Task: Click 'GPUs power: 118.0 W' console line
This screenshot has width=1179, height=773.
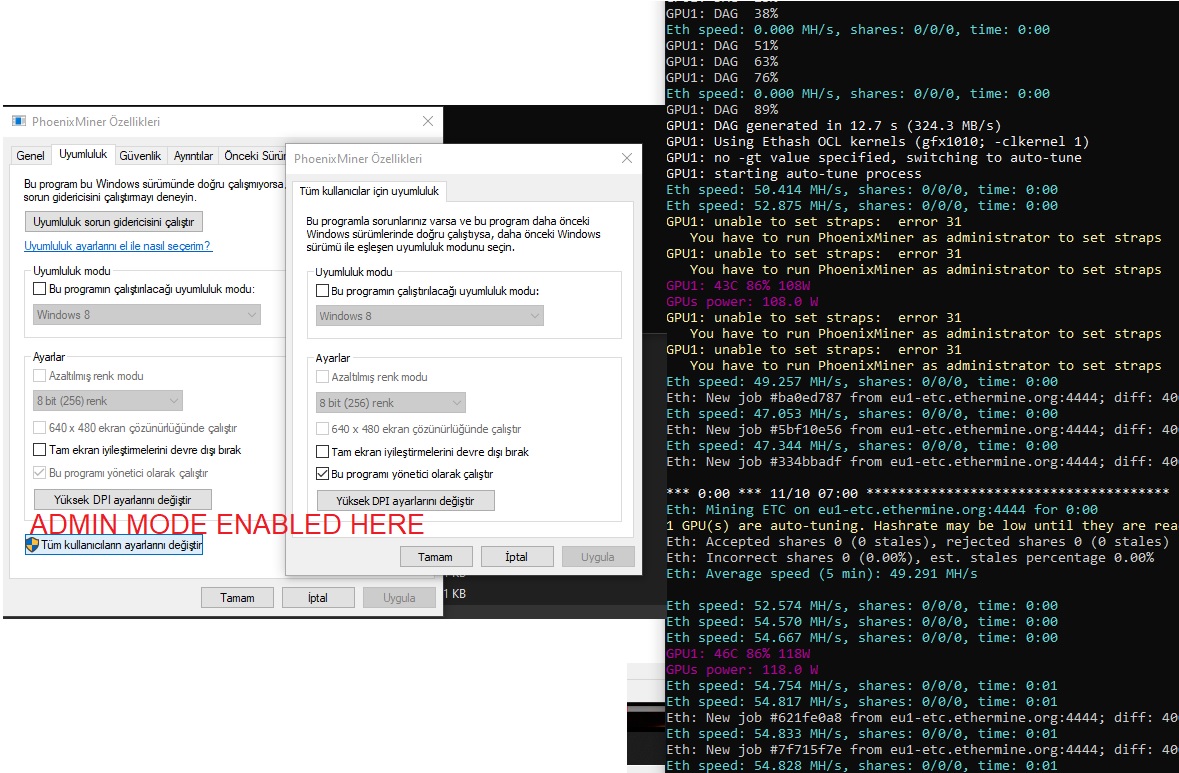Action: point(742,669)
